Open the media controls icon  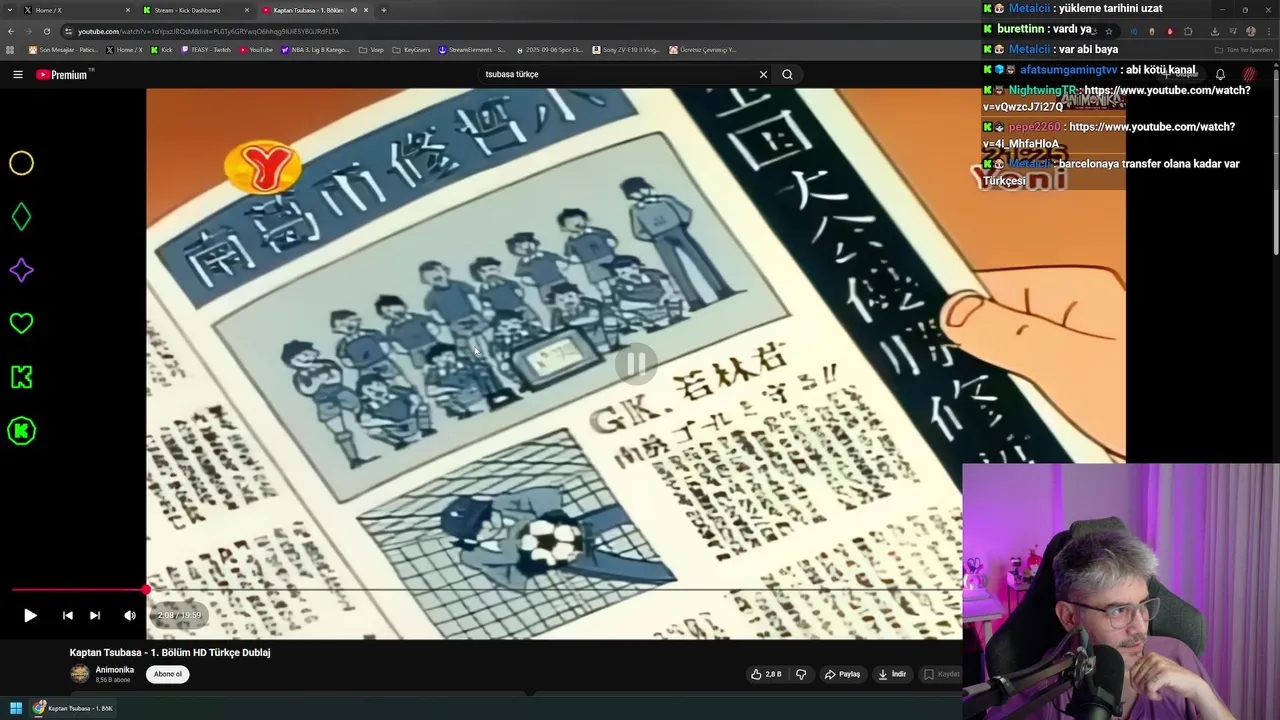(1232, 31)
